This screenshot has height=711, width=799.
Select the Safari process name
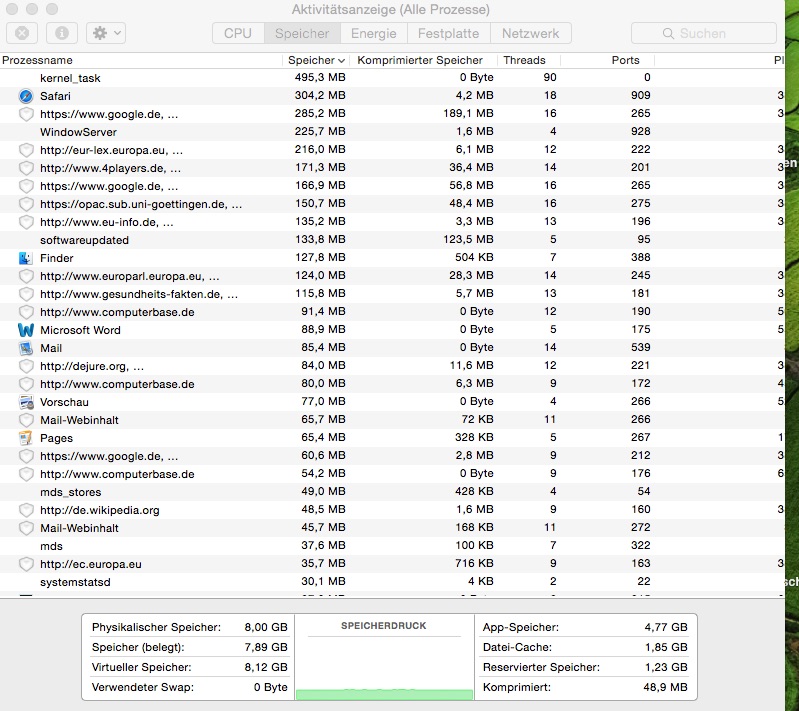[55, 96]
